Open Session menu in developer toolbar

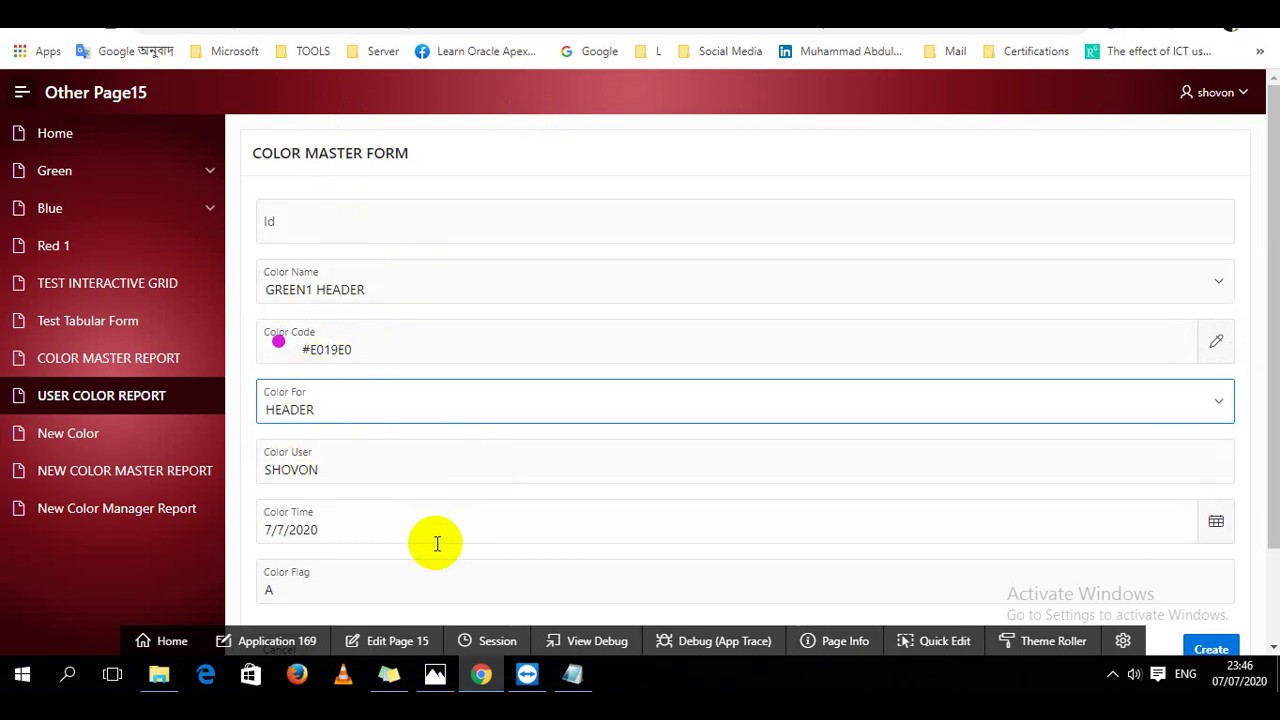coord(487,641)
